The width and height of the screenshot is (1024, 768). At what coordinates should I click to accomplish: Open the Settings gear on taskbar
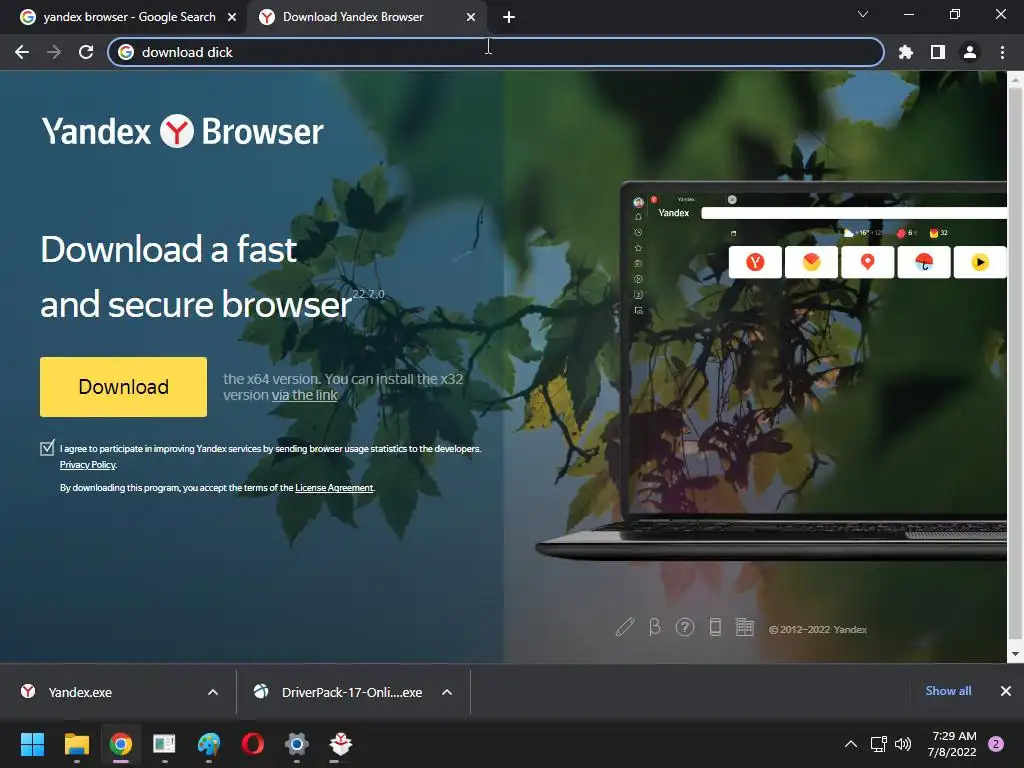(x=296, y=744)
